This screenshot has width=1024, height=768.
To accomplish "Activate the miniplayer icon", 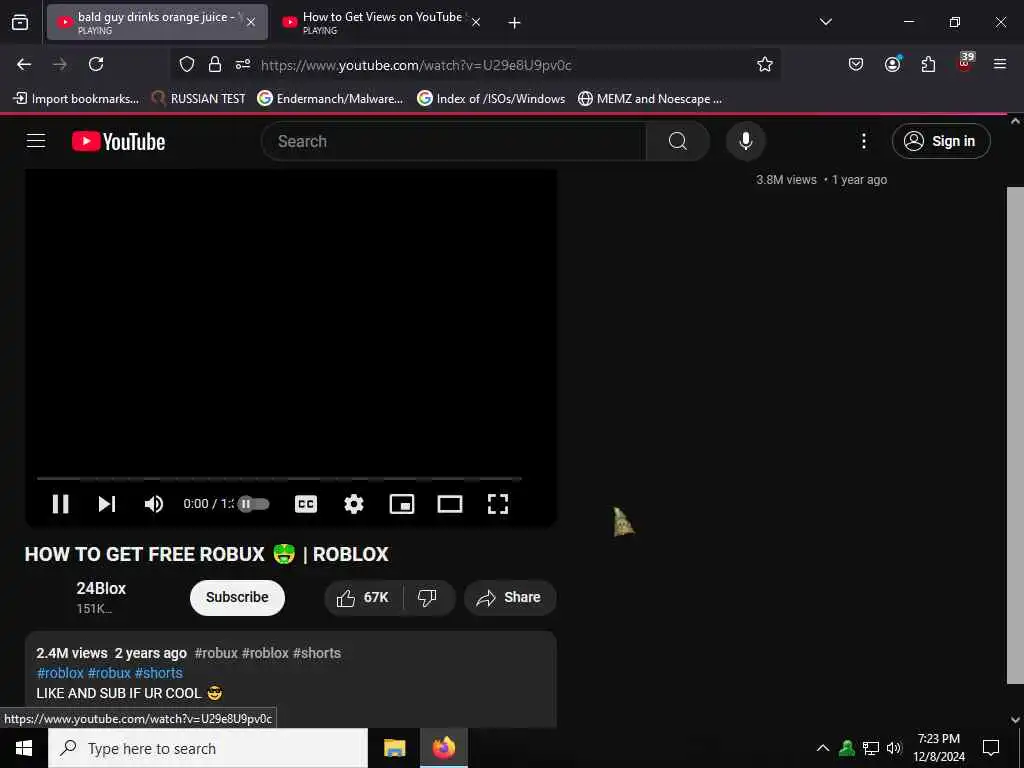I will (402, 504).
